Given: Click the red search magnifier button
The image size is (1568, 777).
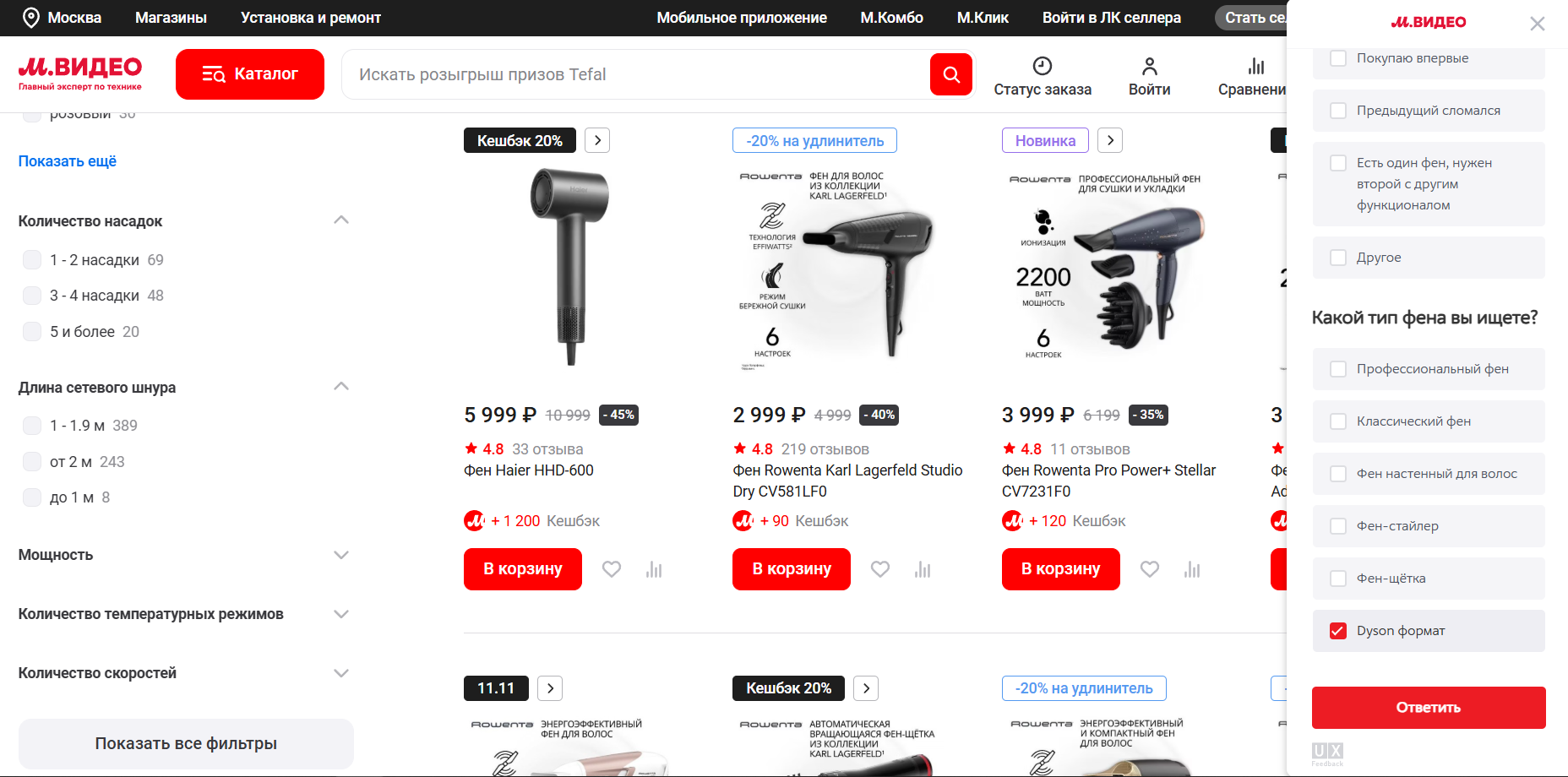Looking at the screenshot, I should [x=950, y=74].
